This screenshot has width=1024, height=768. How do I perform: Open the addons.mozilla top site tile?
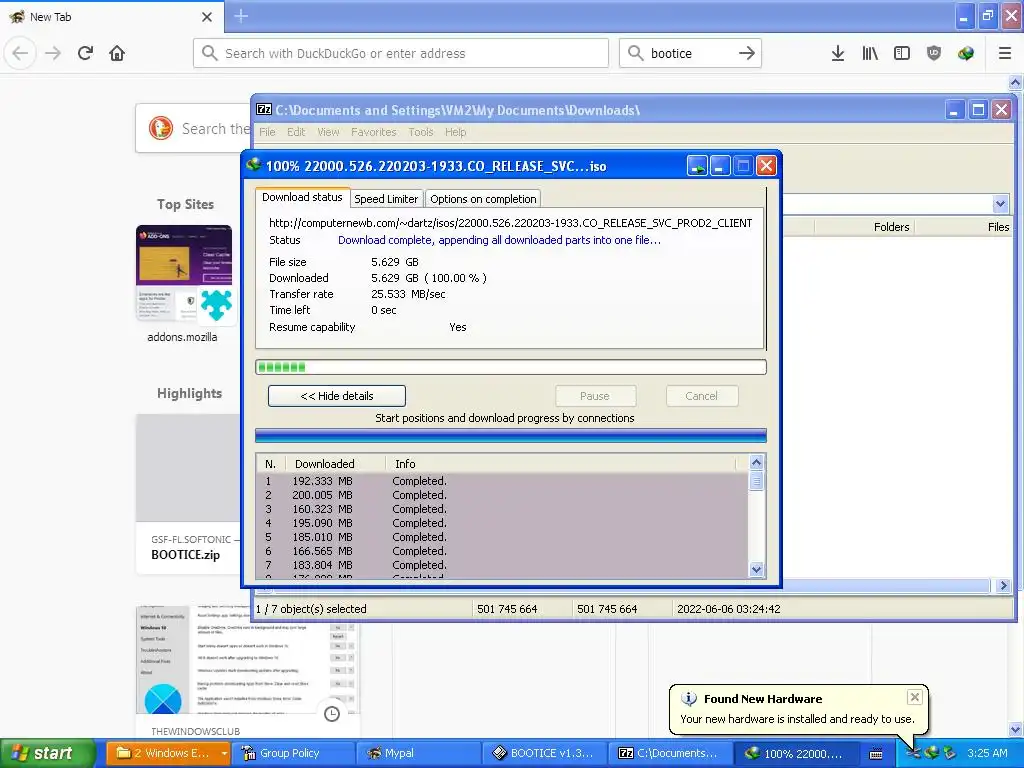tap(184, 284)
